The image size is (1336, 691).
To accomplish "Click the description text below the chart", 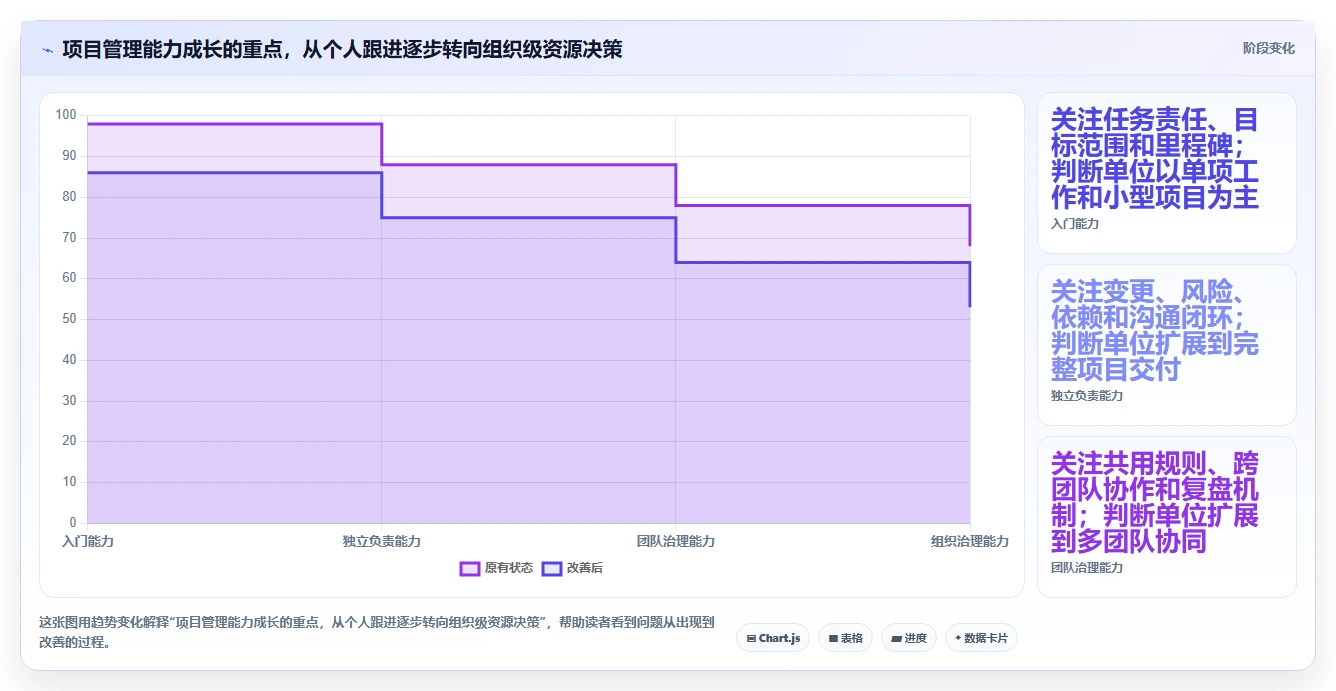I will tap(377, 633).
